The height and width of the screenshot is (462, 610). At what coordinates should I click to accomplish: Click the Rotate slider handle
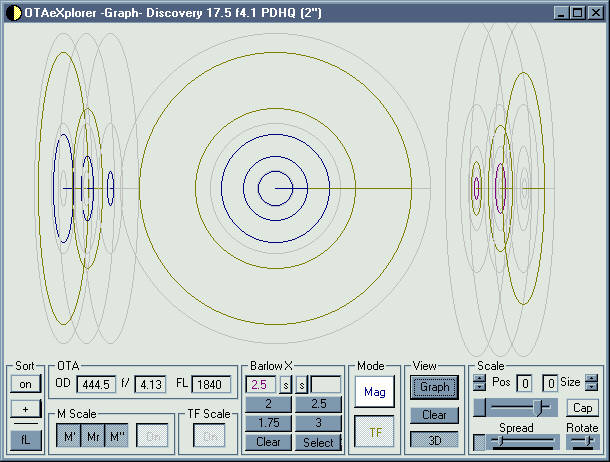[590, 441]
